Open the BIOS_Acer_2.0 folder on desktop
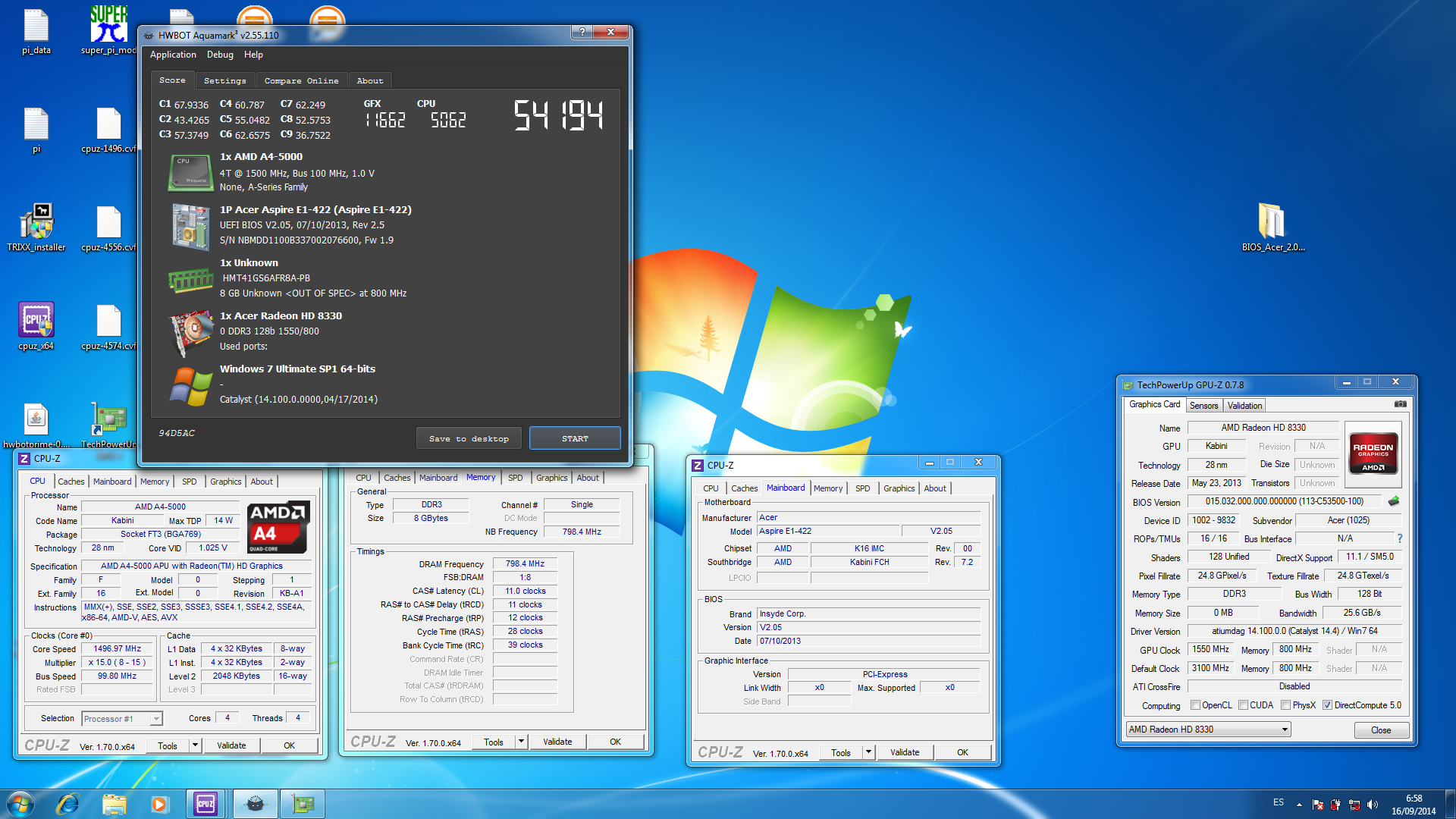 coord(1272,226)
